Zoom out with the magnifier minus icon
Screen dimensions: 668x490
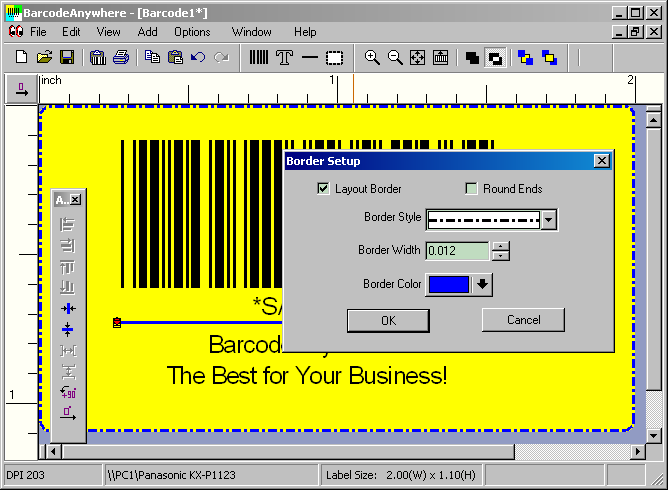pyautogui.click(x=395, y=57)
